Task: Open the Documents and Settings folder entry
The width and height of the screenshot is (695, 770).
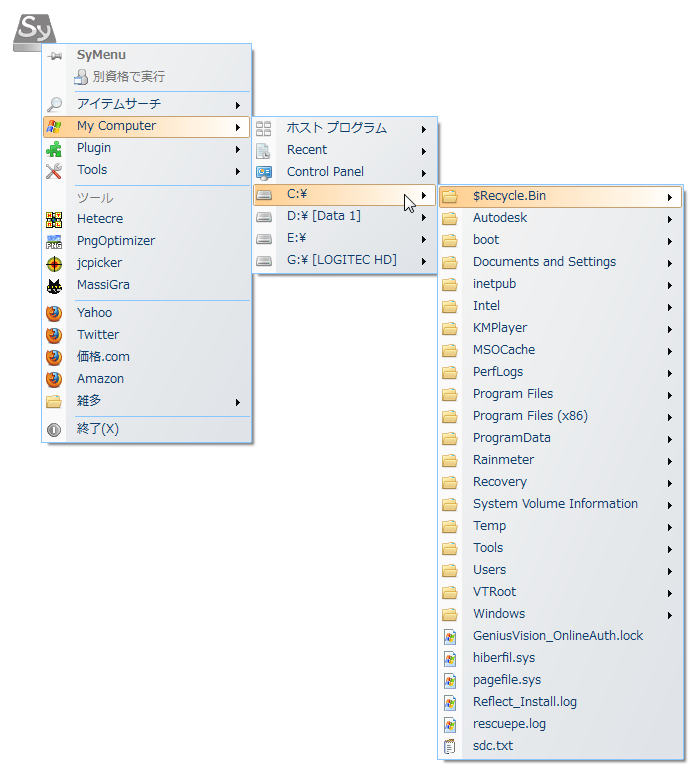Action: pyautogui.click(x=560, y=263)
